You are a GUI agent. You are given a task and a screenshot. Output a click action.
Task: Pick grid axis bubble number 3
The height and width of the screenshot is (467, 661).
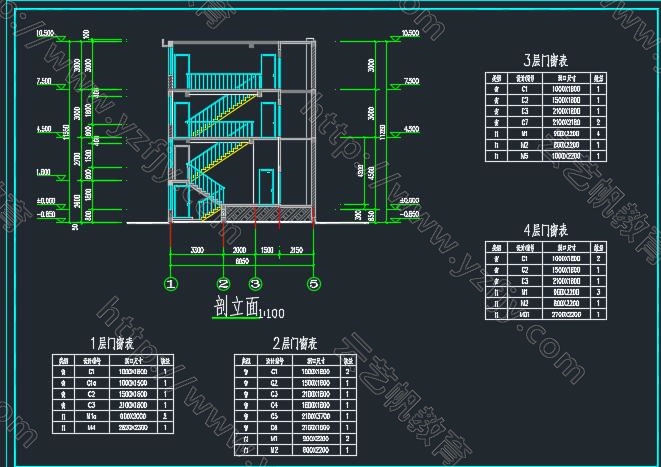pyautogui.click(x=255, y=284)
